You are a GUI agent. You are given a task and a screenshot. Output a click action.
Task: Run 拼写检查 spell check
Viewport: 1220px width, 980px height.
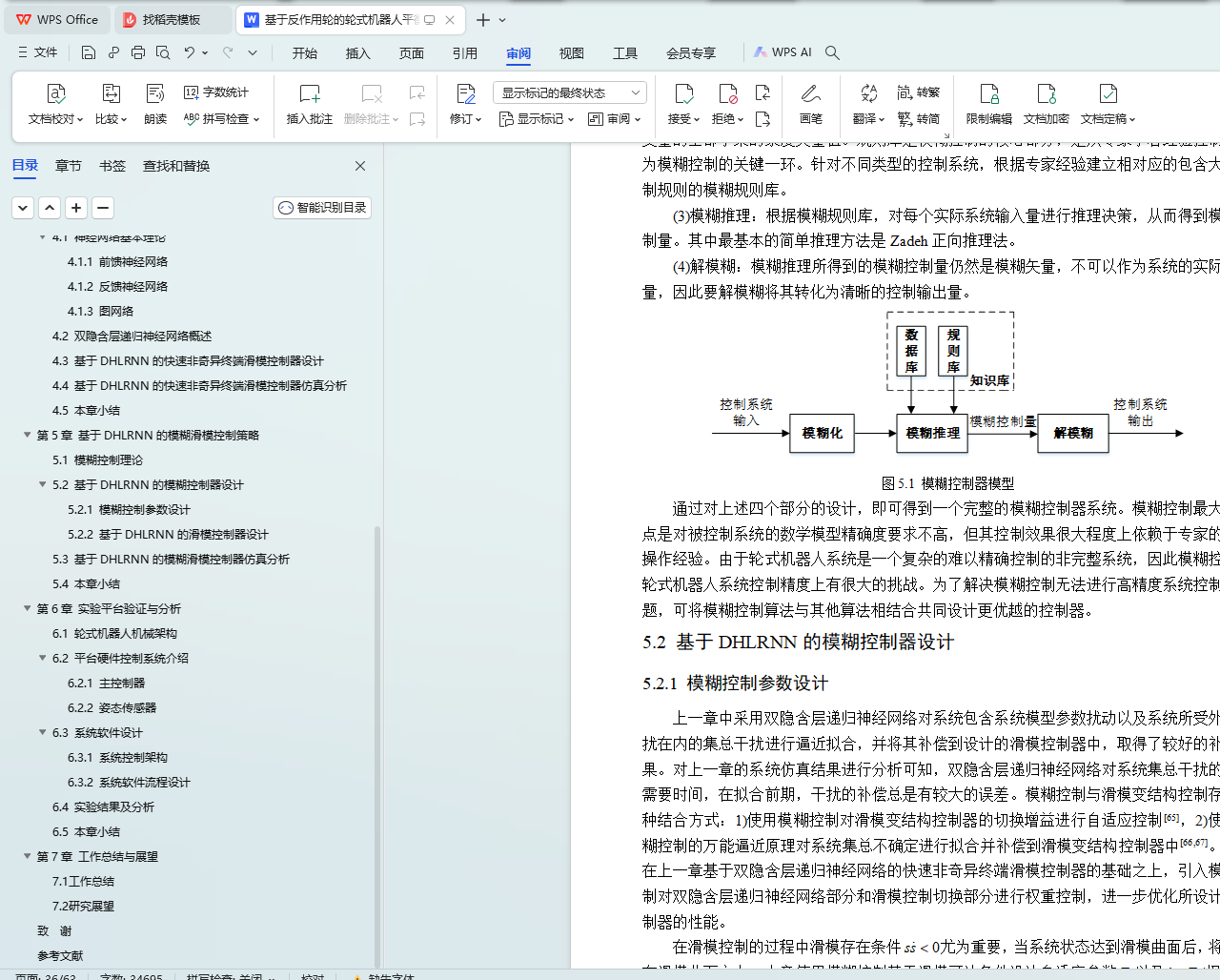(x=220, y=119)
